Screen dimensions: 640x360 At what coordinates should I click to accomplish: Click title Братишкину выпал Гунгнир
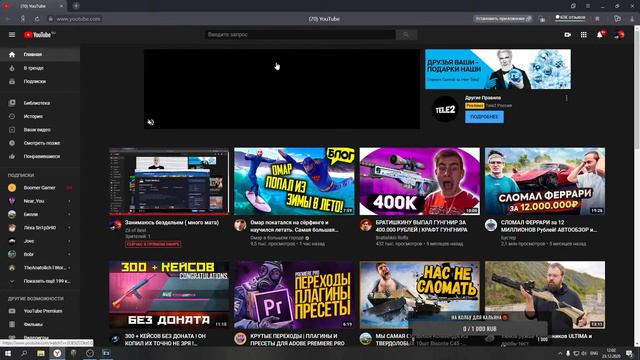click(x=421, y=226)
